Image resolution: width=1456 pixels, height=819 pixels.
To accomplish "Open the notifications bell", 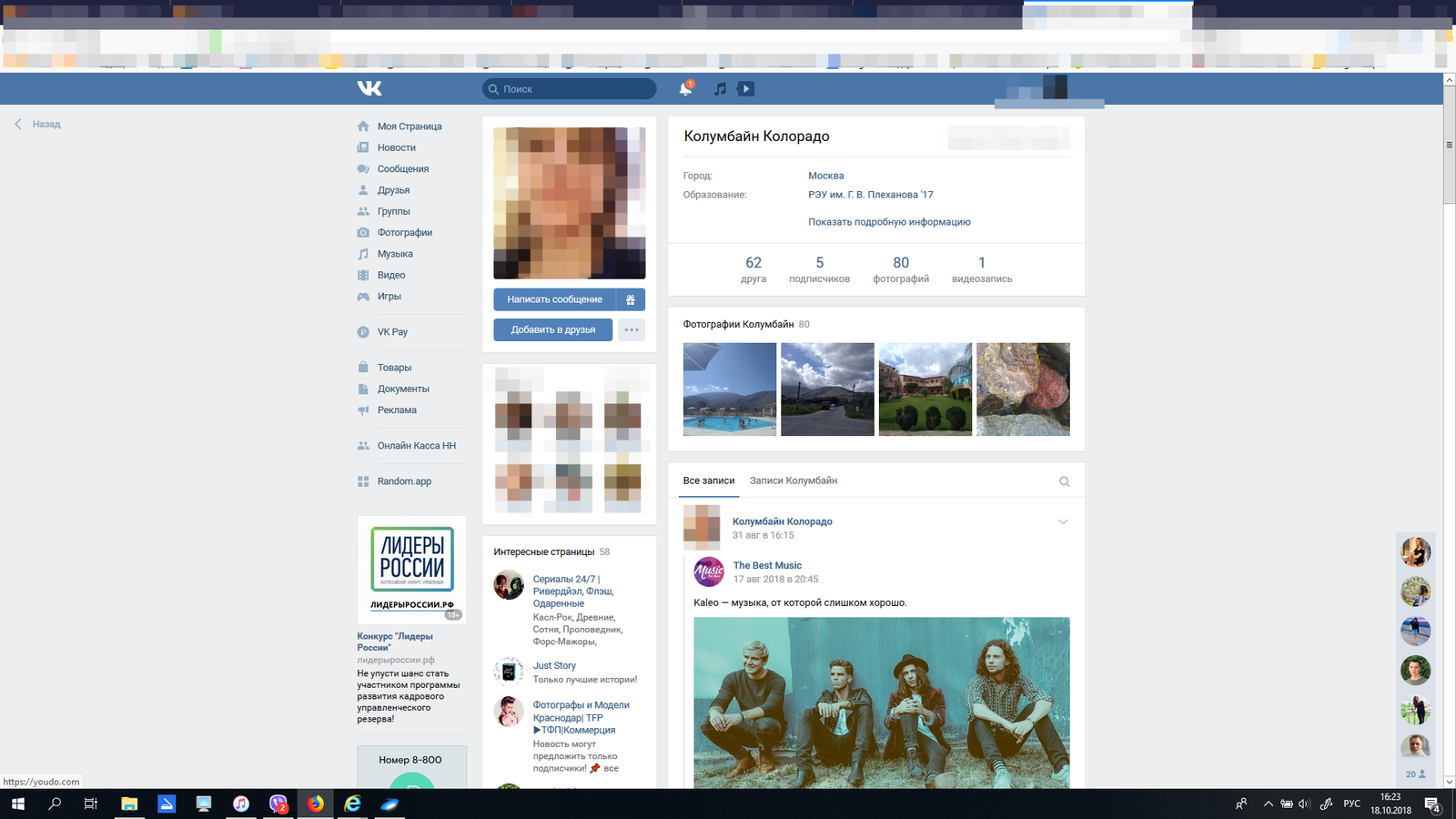I will click(x=685, y=88).
